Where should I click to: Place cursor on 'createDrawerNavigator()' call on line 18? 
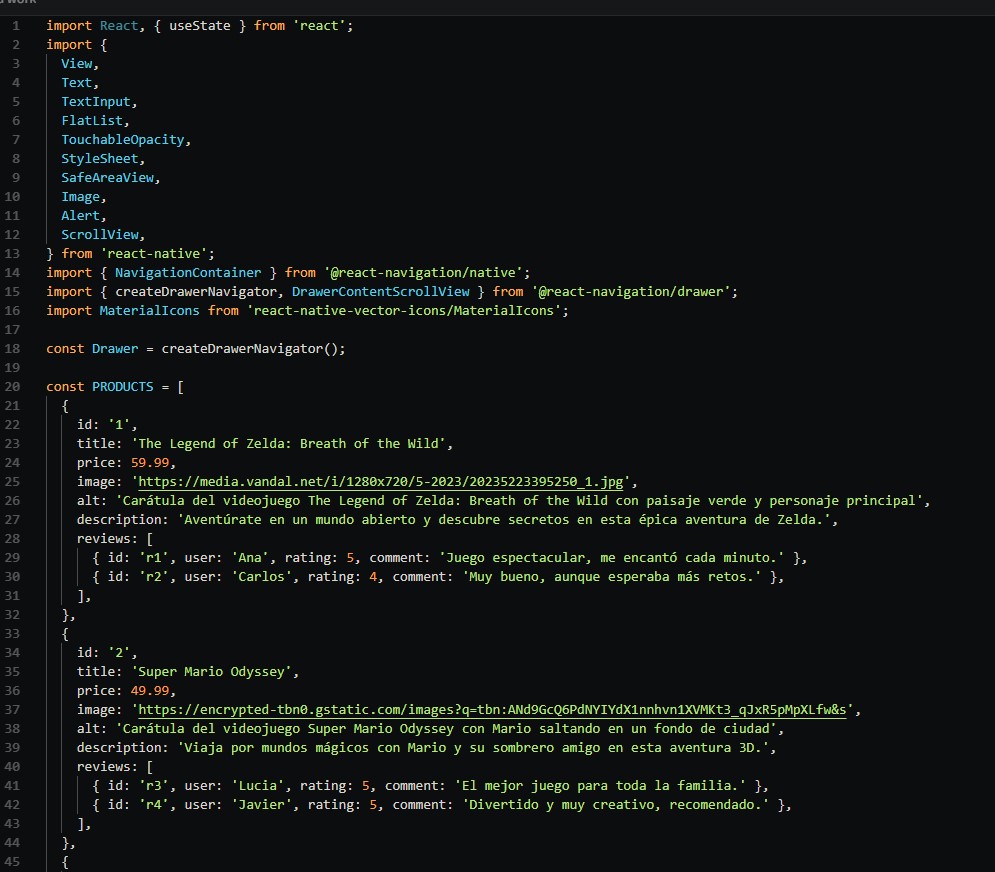(x=249, y=348)
